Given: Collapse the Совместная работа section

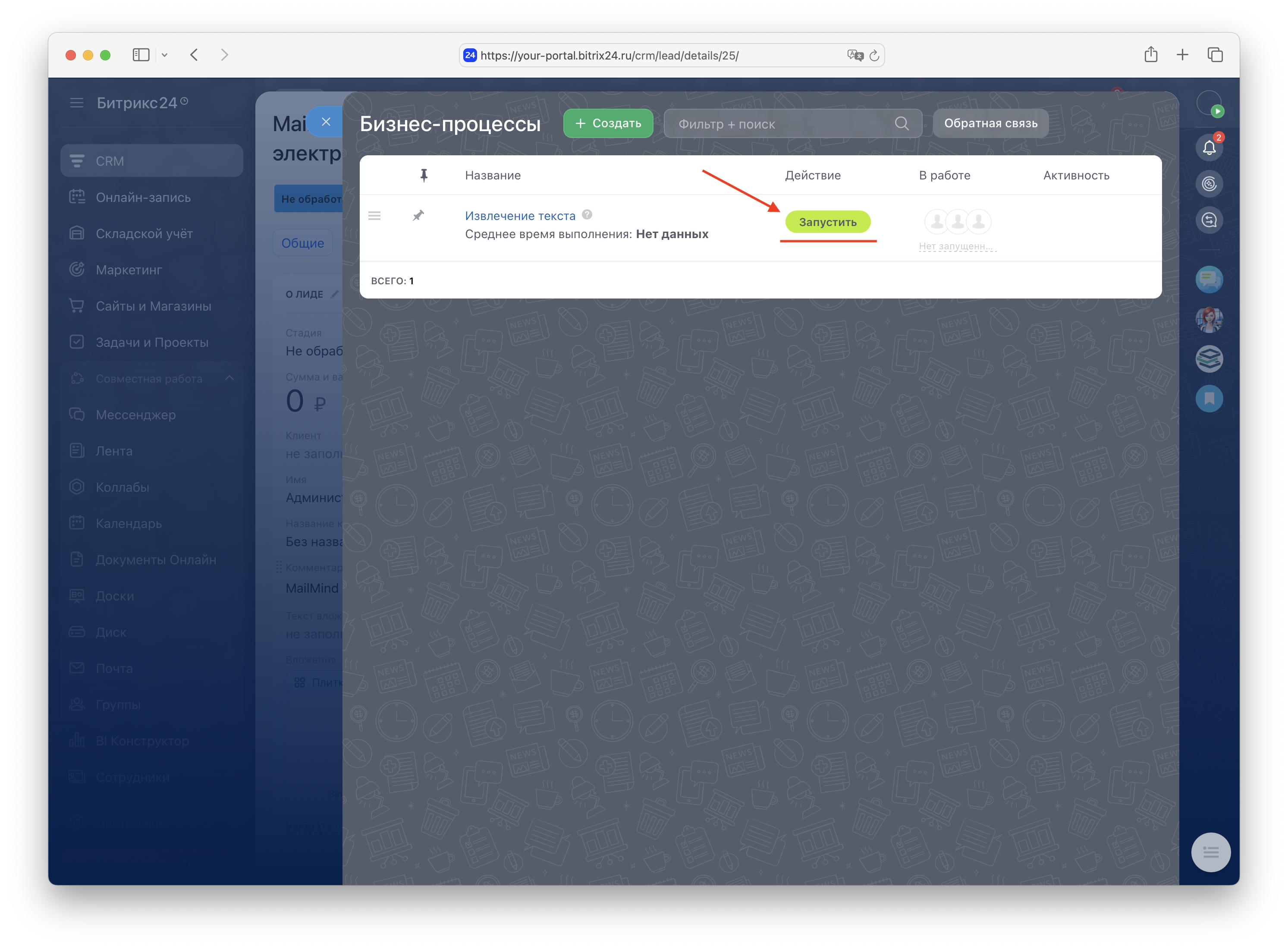Looking at the screenshot, I should click(x=229, y=378).
